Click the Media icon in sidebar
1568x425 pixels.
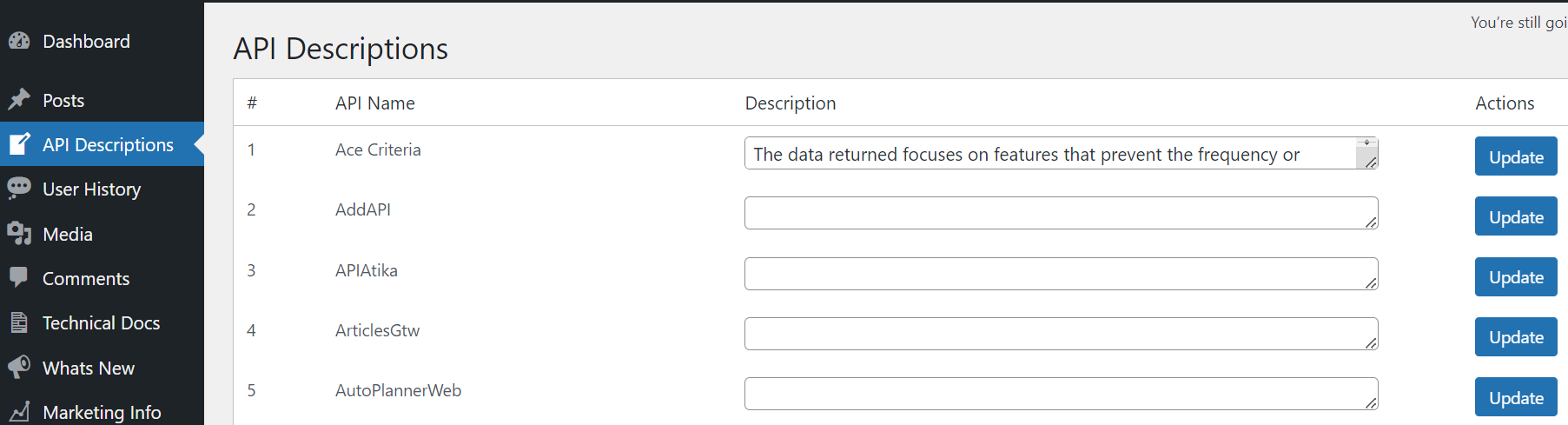[x=19, y=234]
